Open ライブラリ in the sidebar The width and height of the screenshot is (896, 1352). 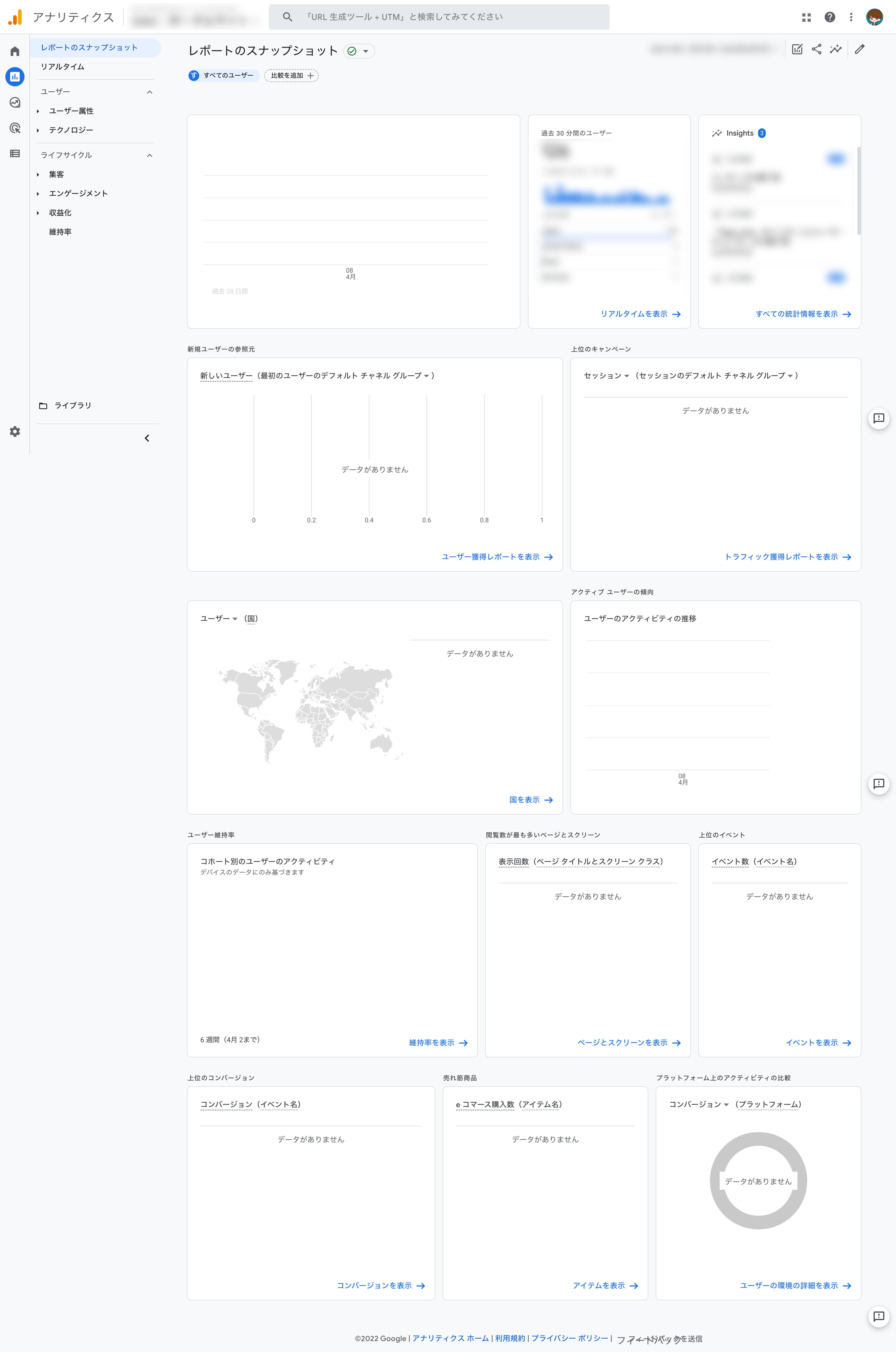pyautogui.click(x=72, y=406)
